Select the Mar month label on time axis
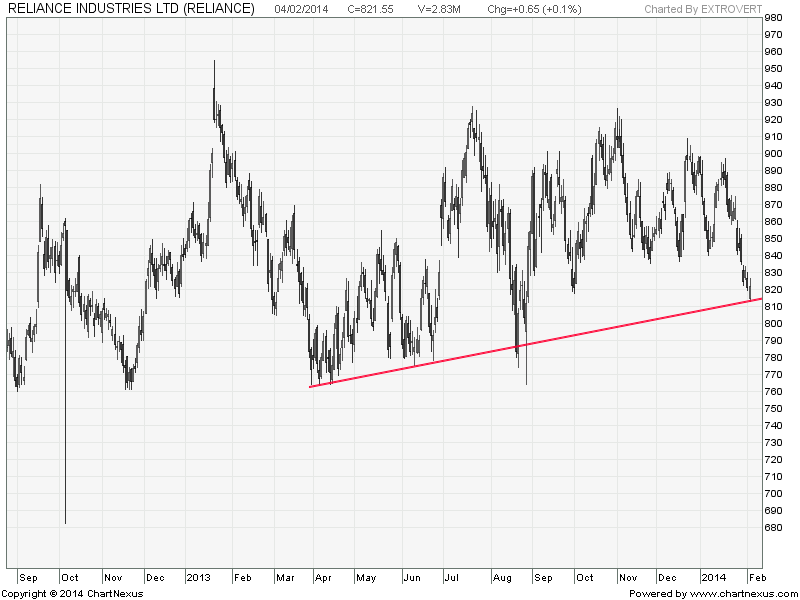The width and height of the screenshot is (800, 600). click(x=287, y=578)
